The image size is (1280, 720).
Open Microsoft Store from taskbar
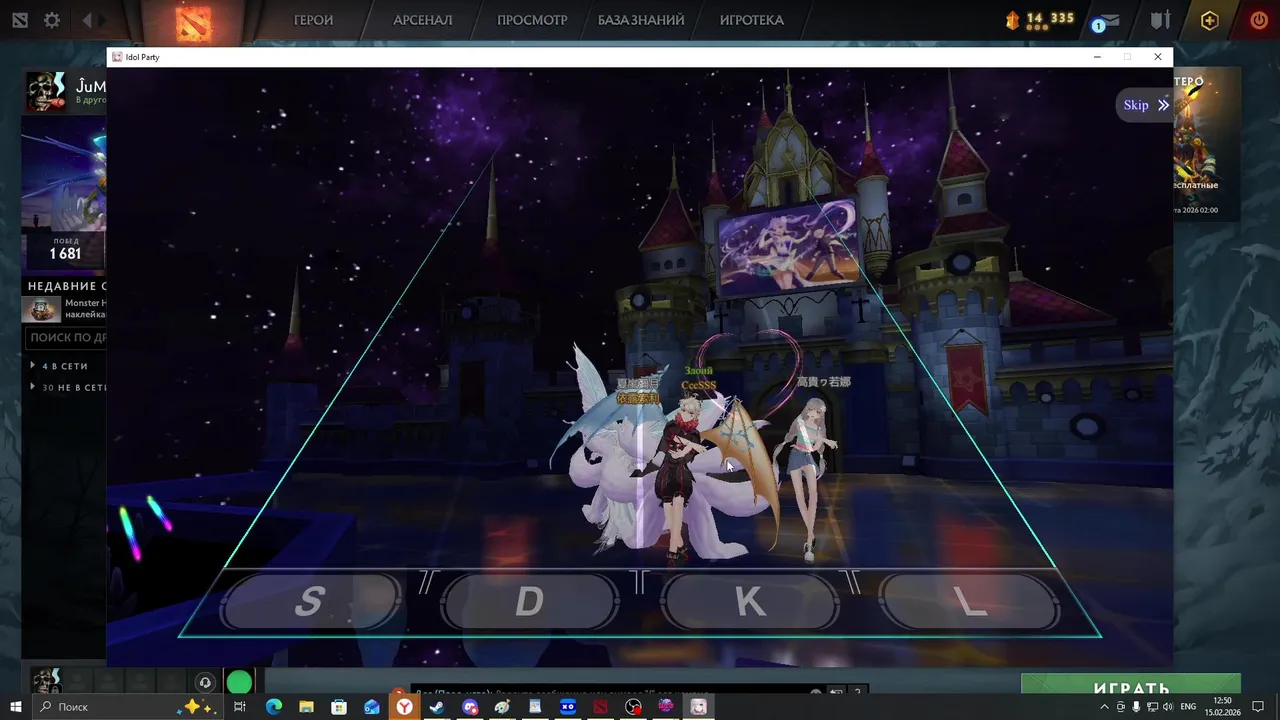click(339, 707)
